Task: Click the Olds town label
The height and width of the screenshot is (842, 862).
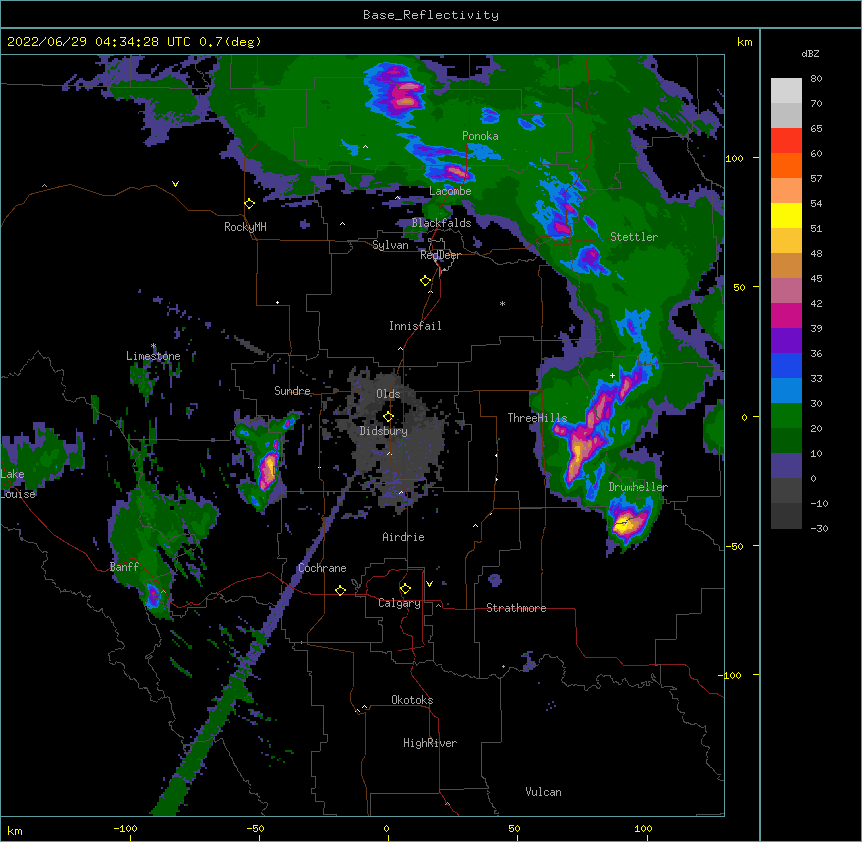Action: [x=388, y=394]
